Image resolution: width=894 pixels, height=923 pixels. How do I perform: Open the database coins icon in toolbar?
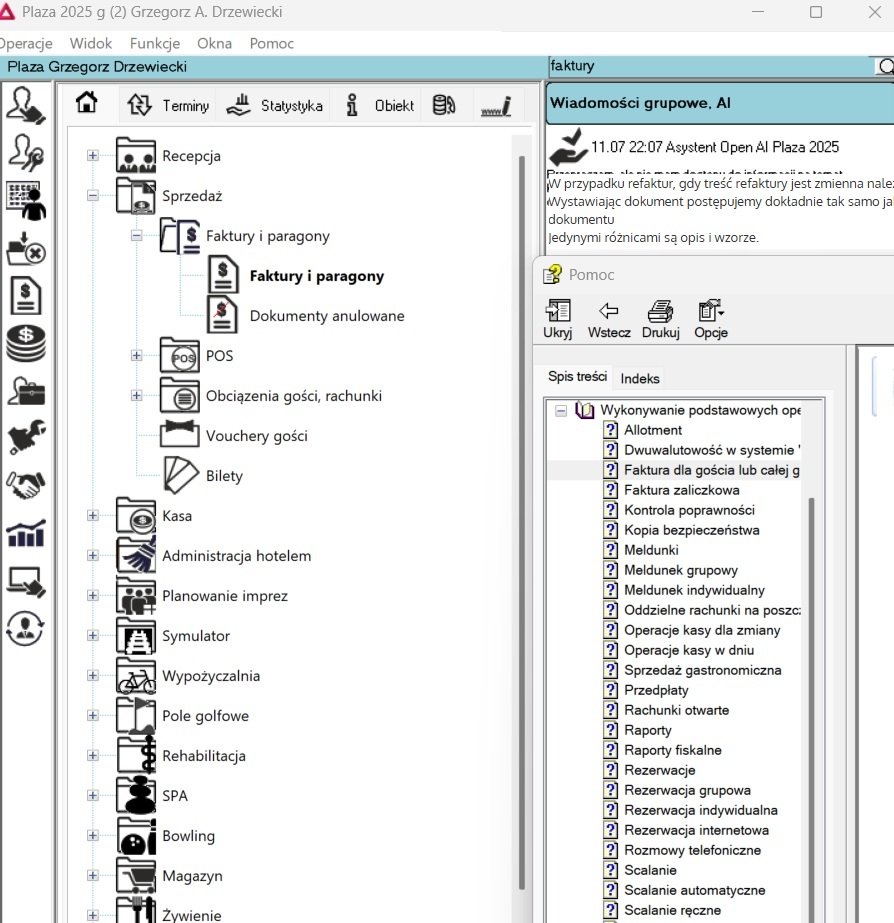(444, 105)
